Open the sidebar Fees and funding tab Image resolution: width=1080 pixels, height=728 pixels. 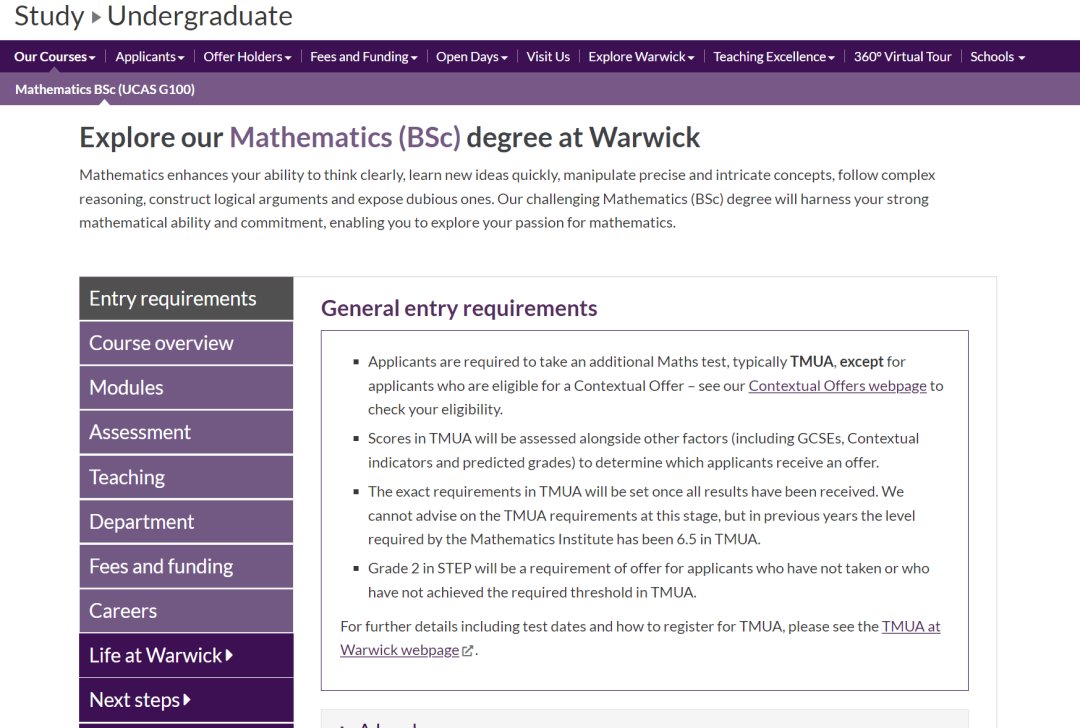(186, 566)
